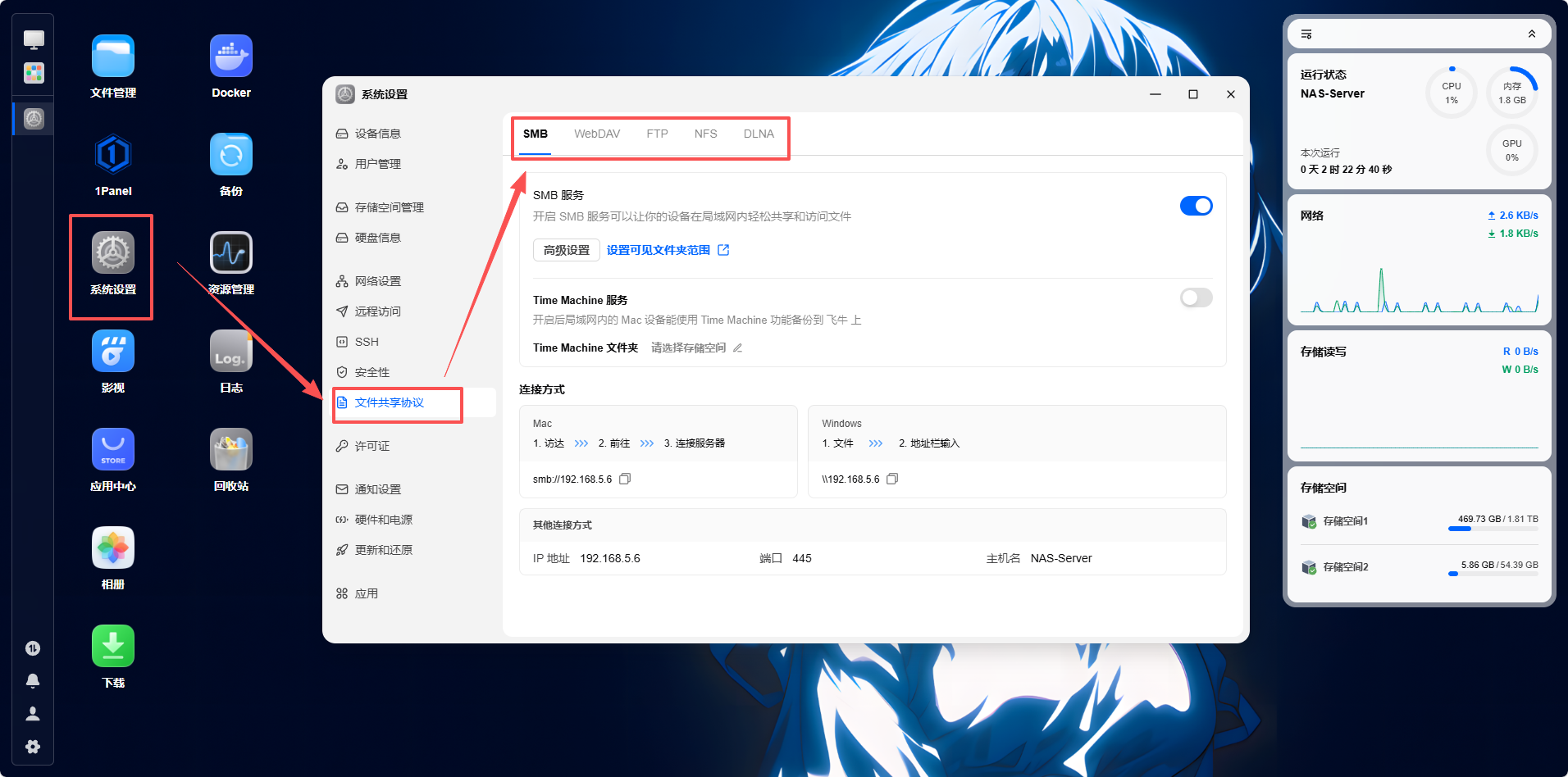Collapse the status widget panel chevron
Screen dimensions: 1568x777
(x=1531, y=34)
